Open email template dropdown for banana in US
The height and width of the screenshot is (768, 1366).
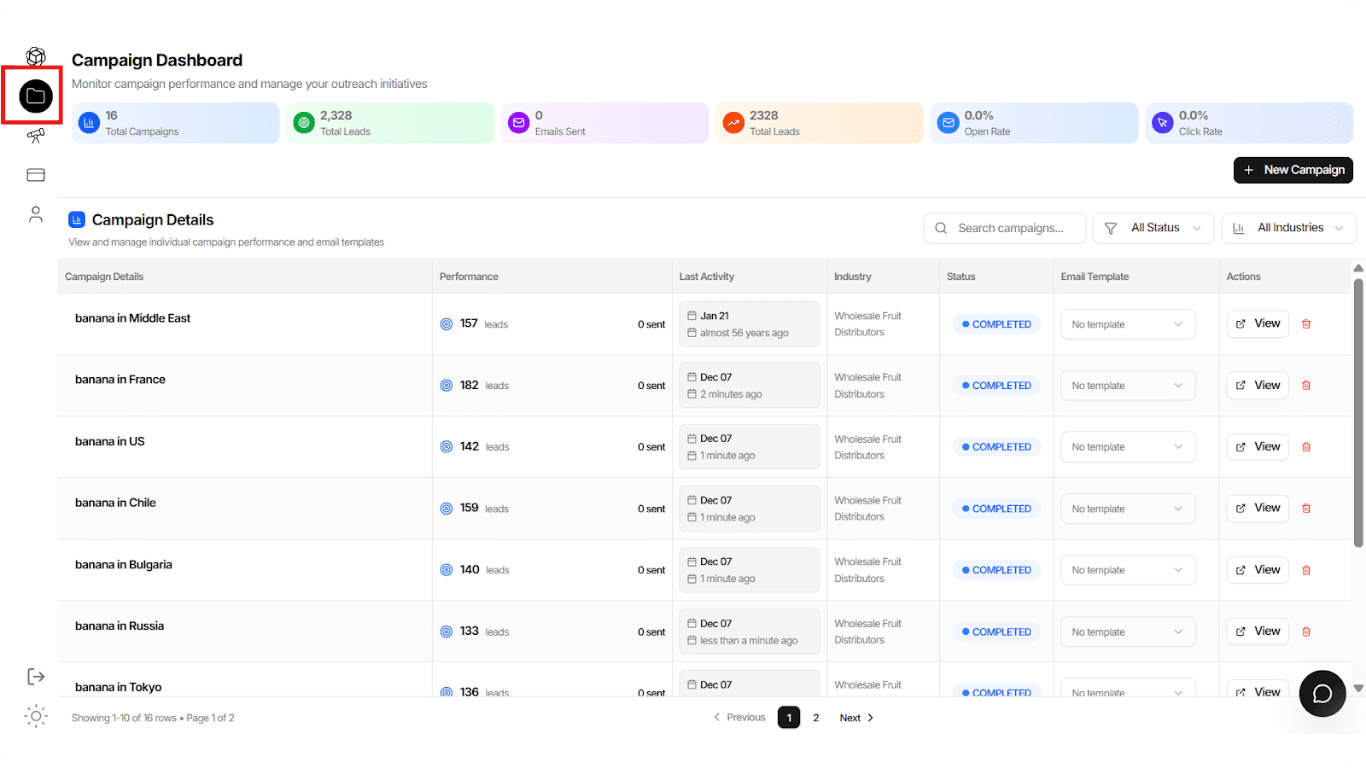[1127, 447]
